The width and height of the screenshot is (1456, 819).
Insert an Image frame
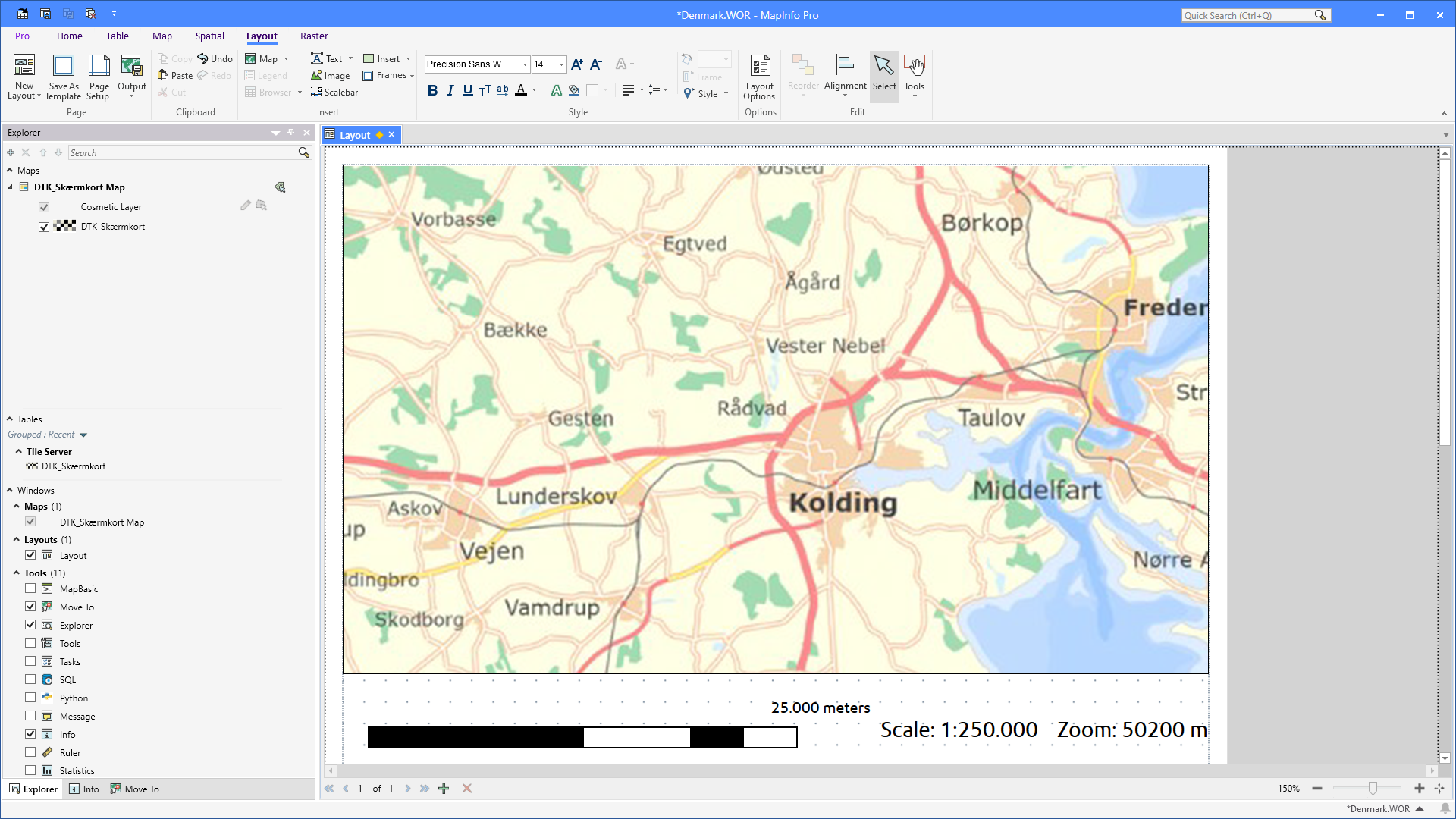(x=330, y=75)
